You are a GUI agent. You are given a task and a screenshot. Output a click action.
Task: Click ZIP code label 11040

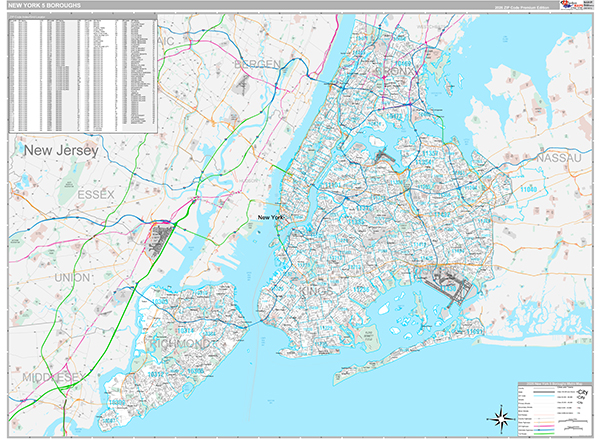coord(529,189)
